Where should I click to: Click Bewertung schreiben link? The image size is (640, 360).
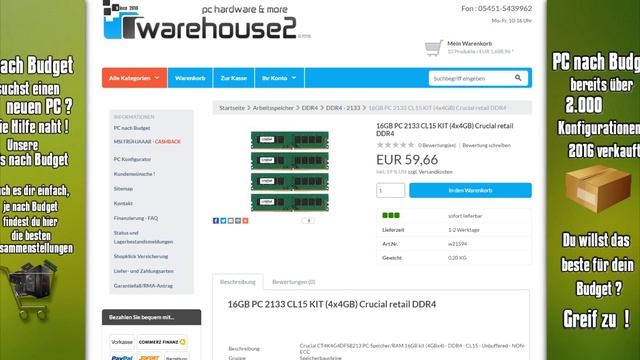[487, 145]
